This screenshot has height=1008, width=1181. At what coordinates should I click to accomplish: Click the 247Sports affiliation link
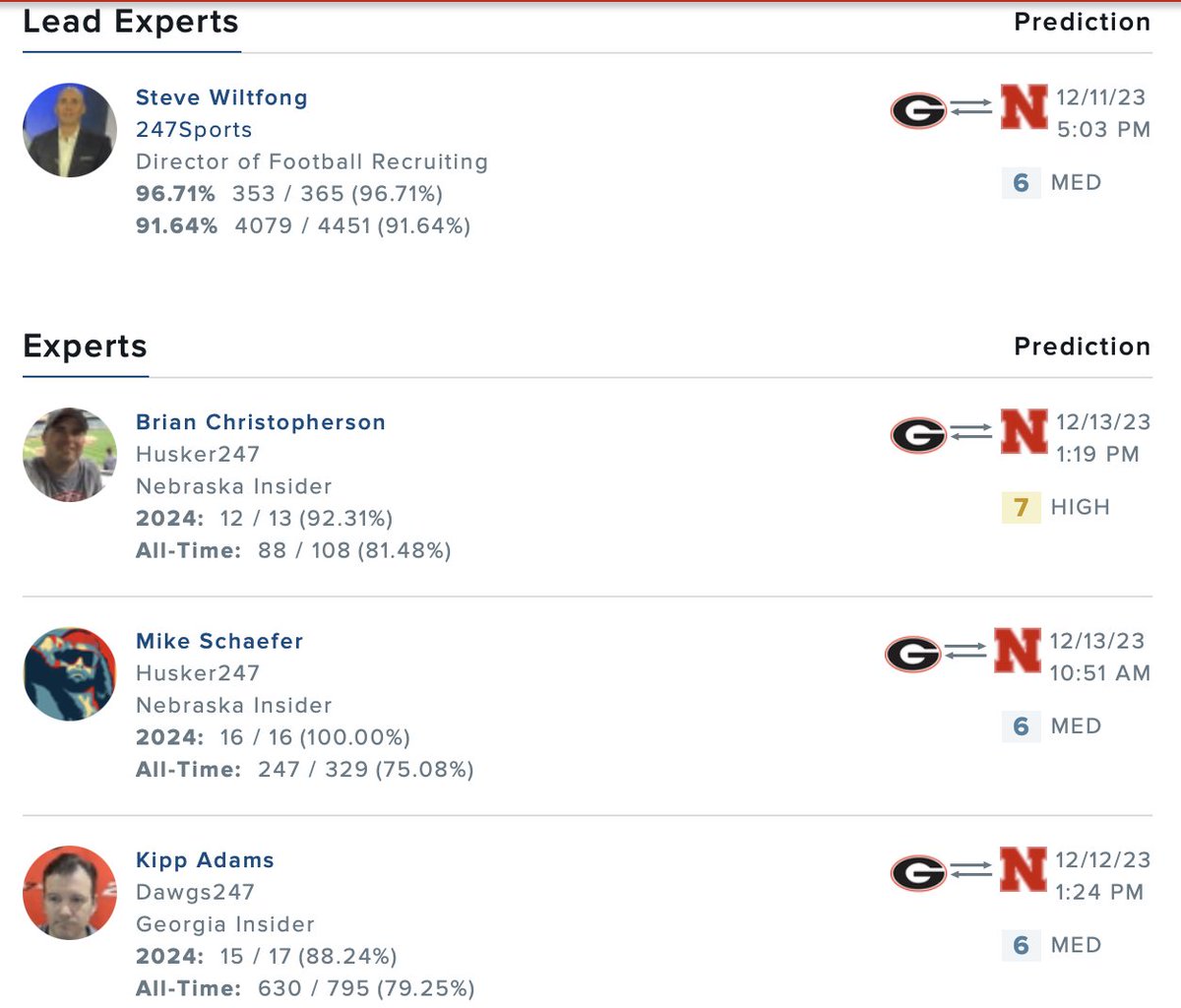[x=194, y=130]
